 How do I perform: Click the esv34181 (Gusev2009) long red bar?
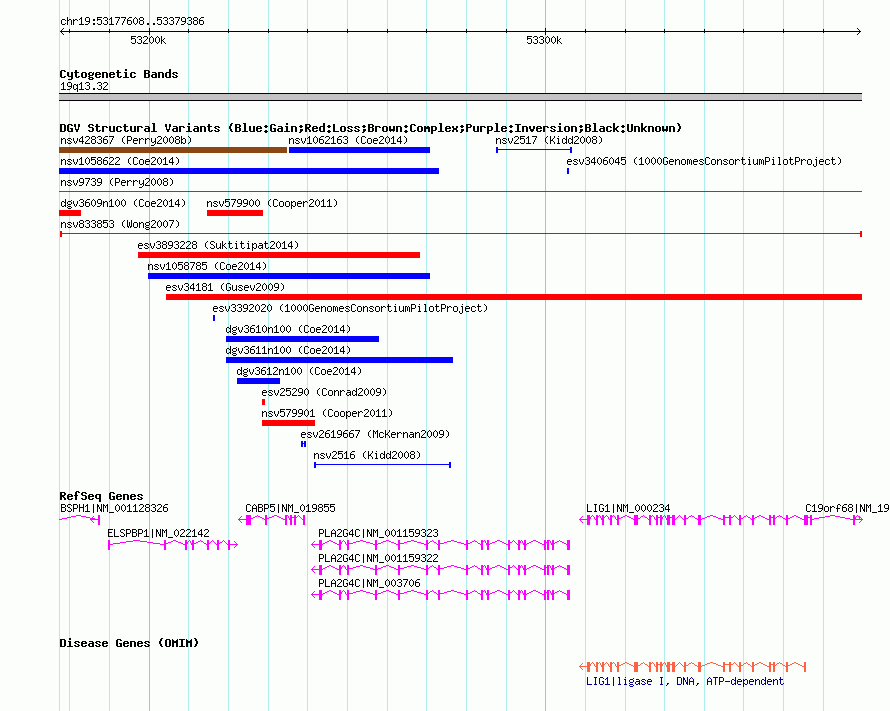pos(514,297)
